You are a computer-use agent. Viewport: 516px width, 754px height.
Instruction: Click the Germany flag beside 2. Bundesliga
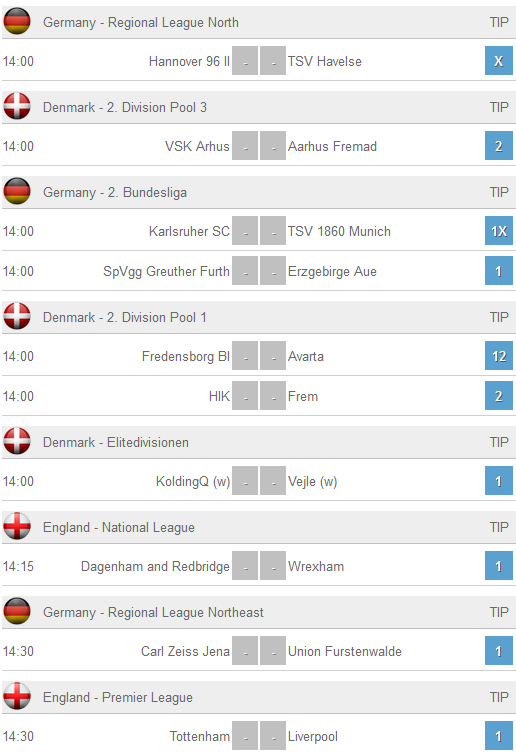17,191
